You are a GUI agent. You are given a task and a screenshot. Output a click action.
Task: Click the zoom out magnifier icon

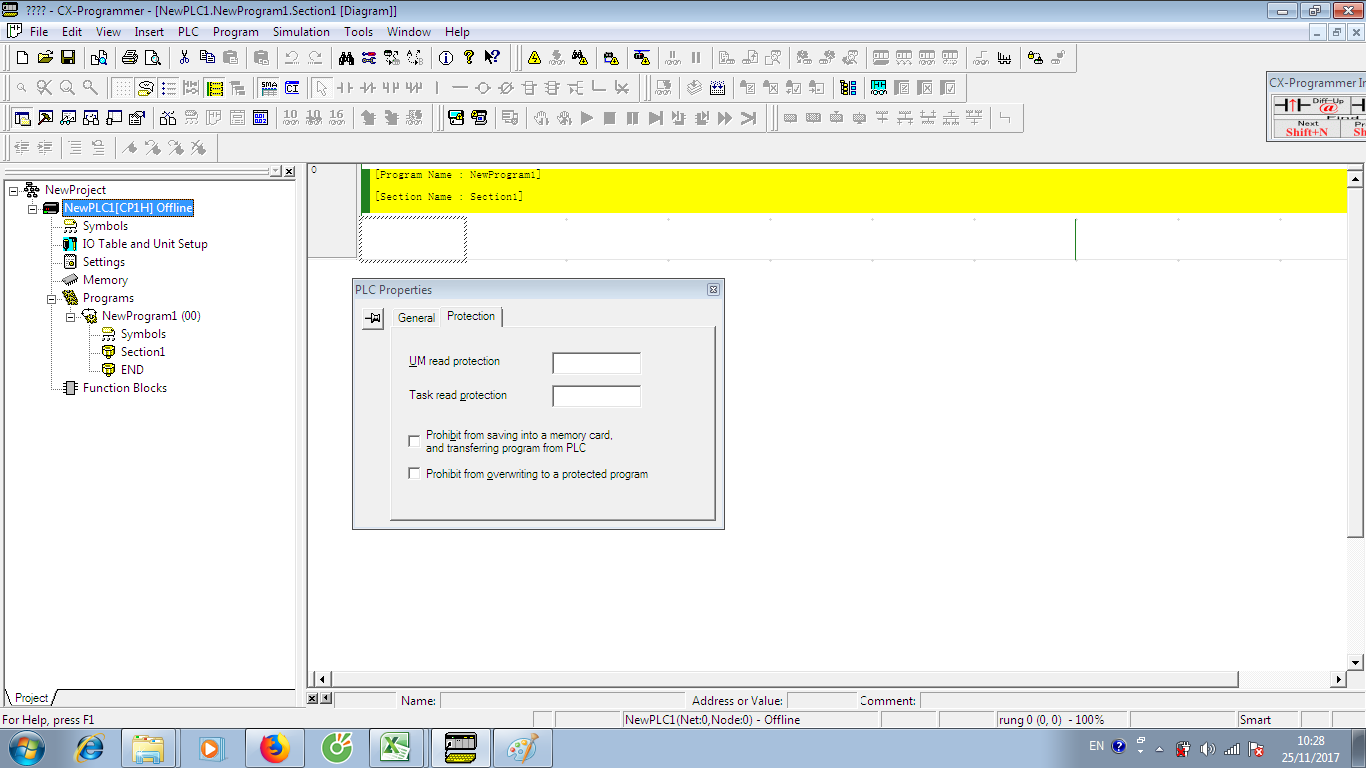click(x=21, y=88)
